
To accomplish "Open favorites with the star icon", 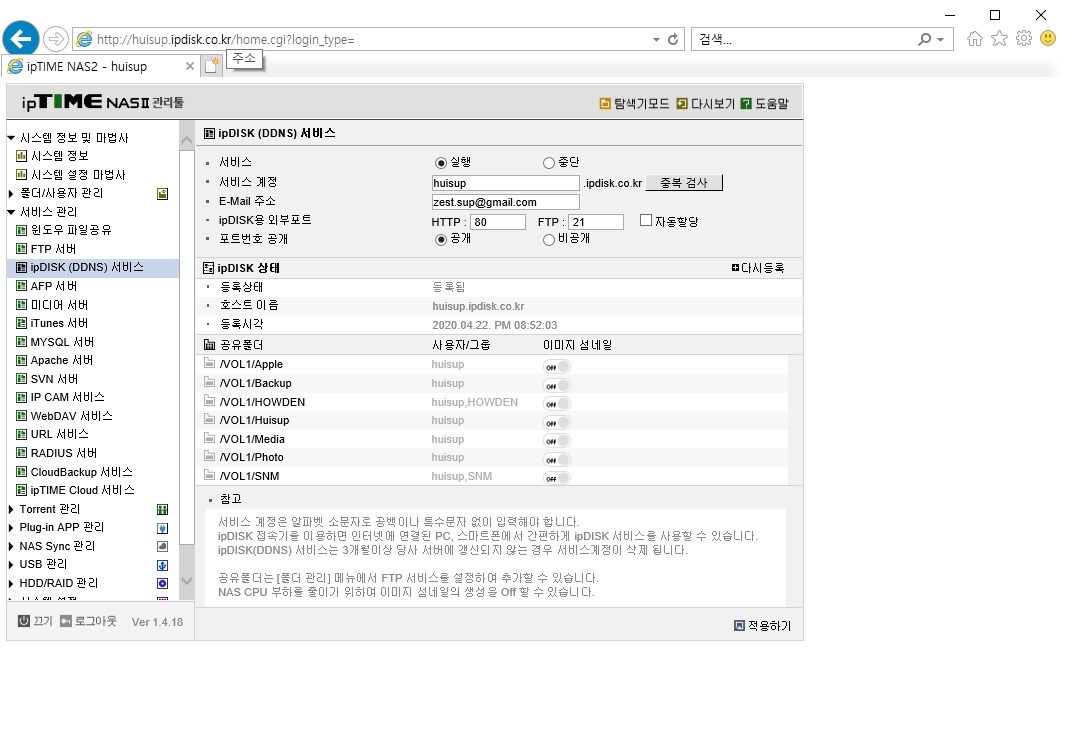I will click(999, 39).
